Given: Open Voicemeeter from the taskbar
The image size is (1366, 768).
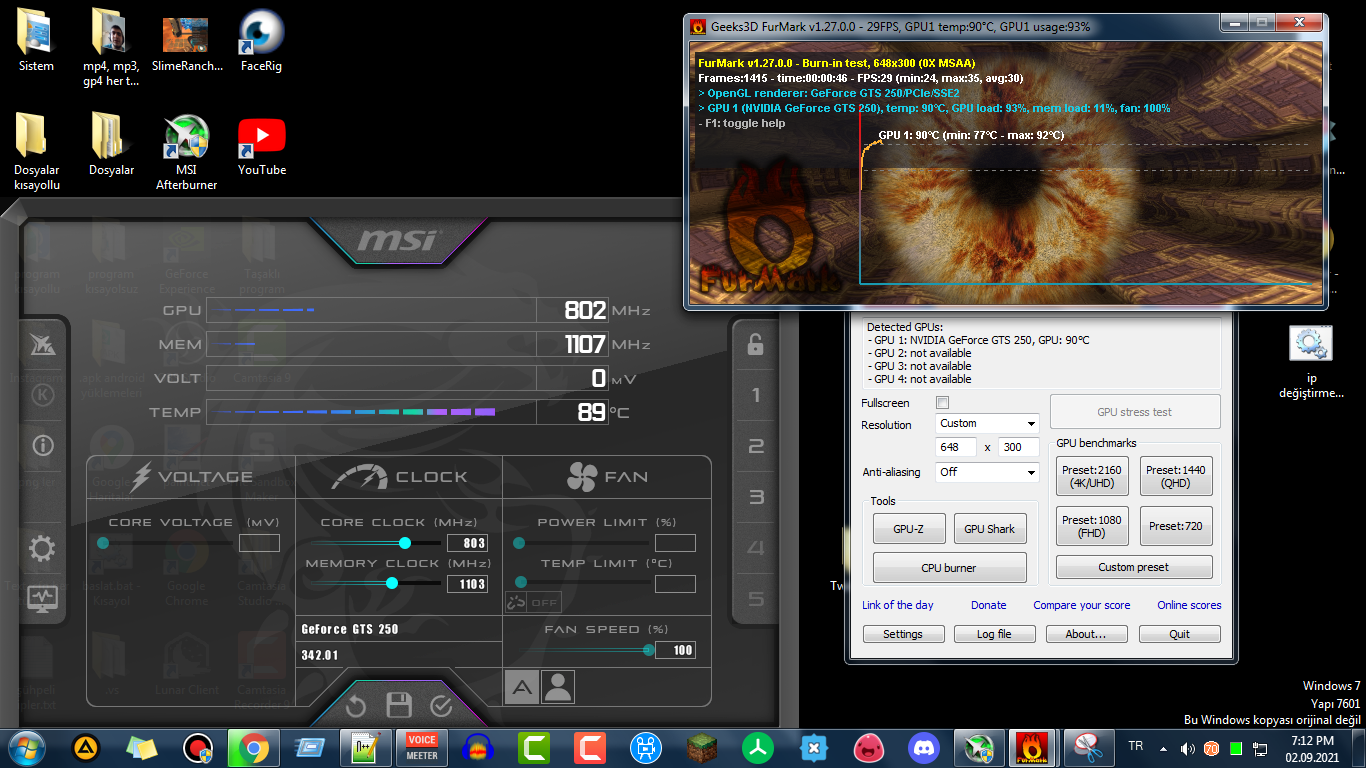Looking at the screenshot, I should click(421, 748).
